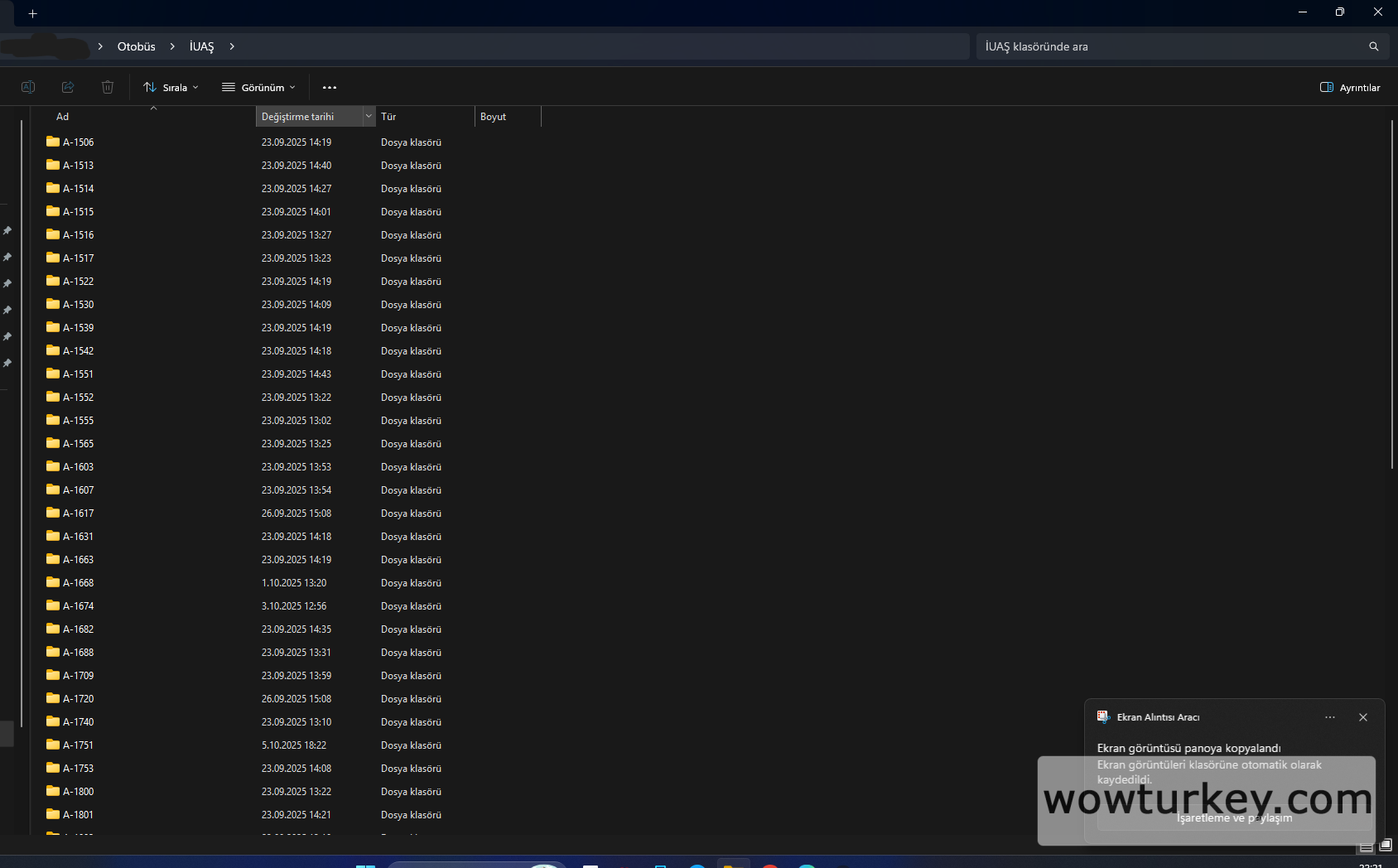Open the Sırala sort dropdown

point(171,87)
